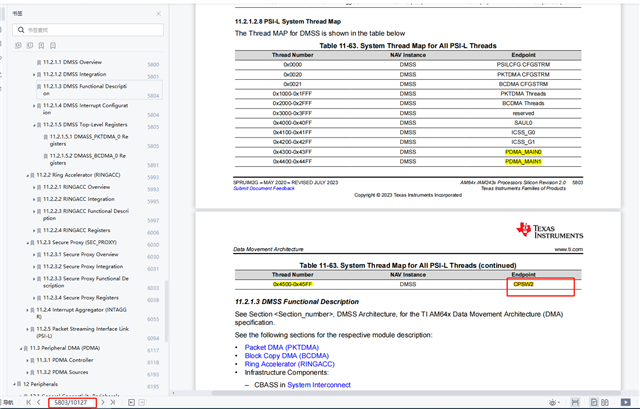Click the go-forward-view icon in status bar
This screenshot has height=409, width=640.
(141, 402)
